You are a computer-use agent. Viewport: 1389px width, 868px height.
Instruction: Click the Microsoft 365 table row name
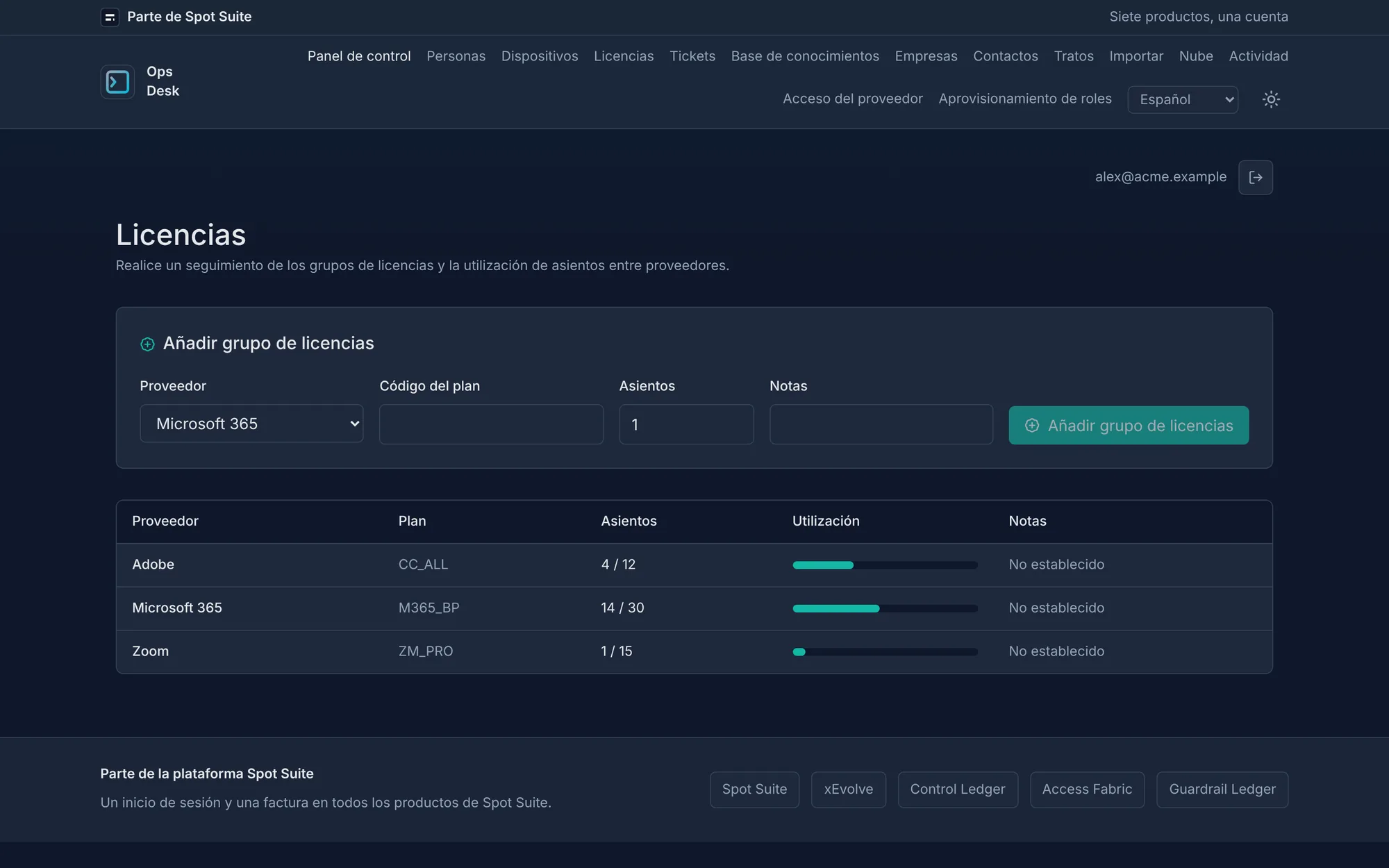click(177, 608)
